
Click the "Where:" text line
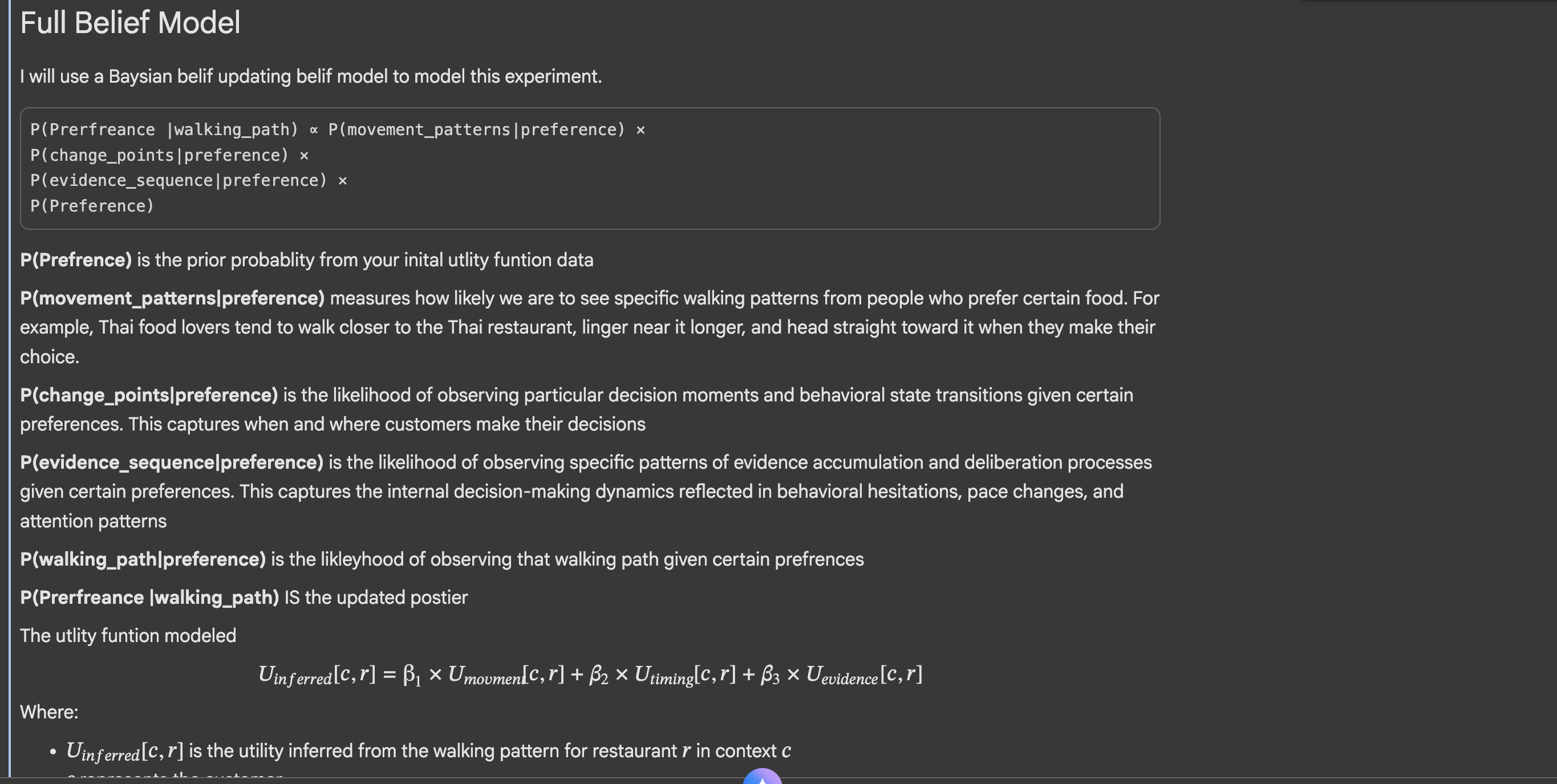click(49, 712)
